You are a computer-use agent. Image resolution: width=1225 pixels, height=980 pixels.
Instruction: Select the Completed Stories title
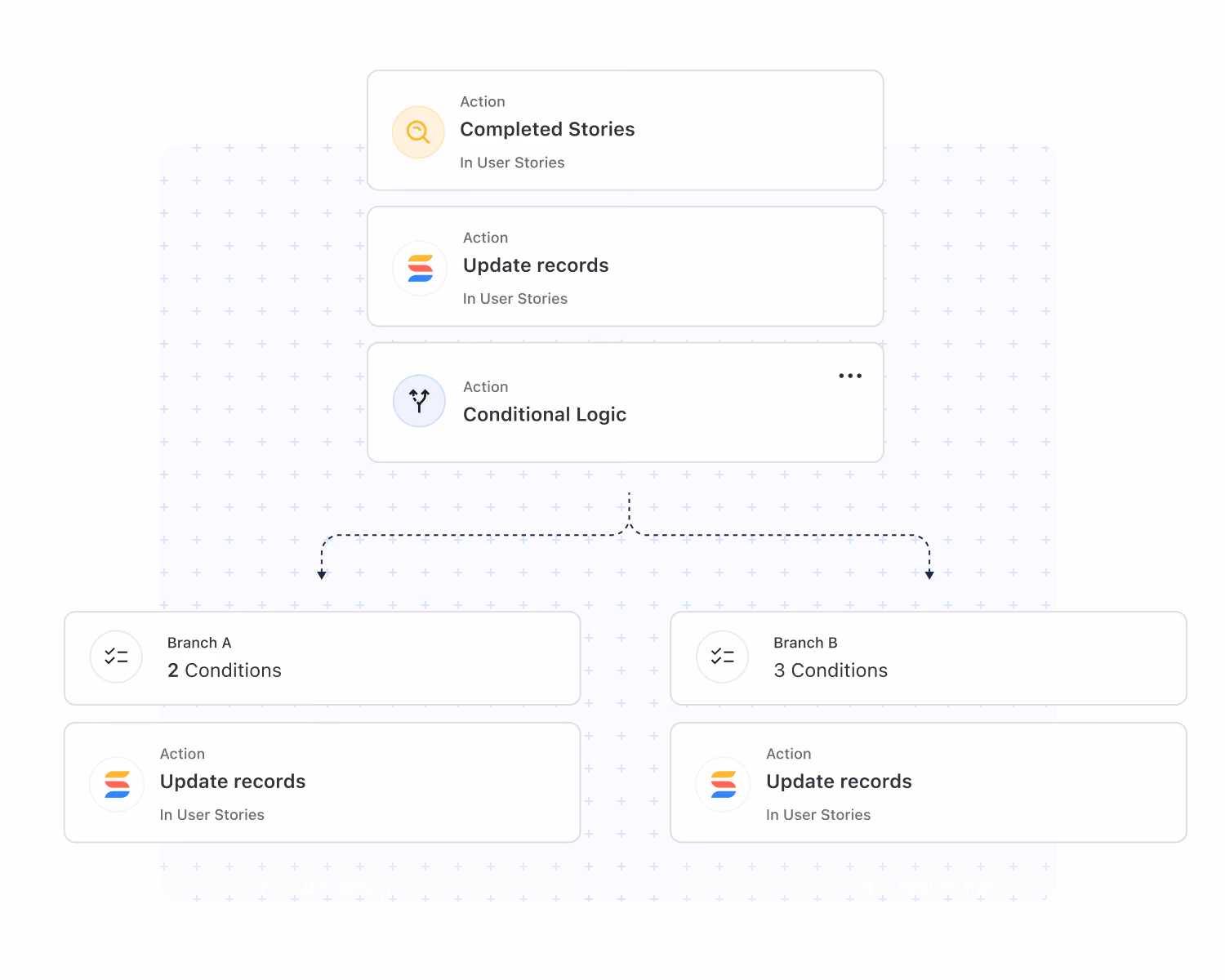coord(547,129)
